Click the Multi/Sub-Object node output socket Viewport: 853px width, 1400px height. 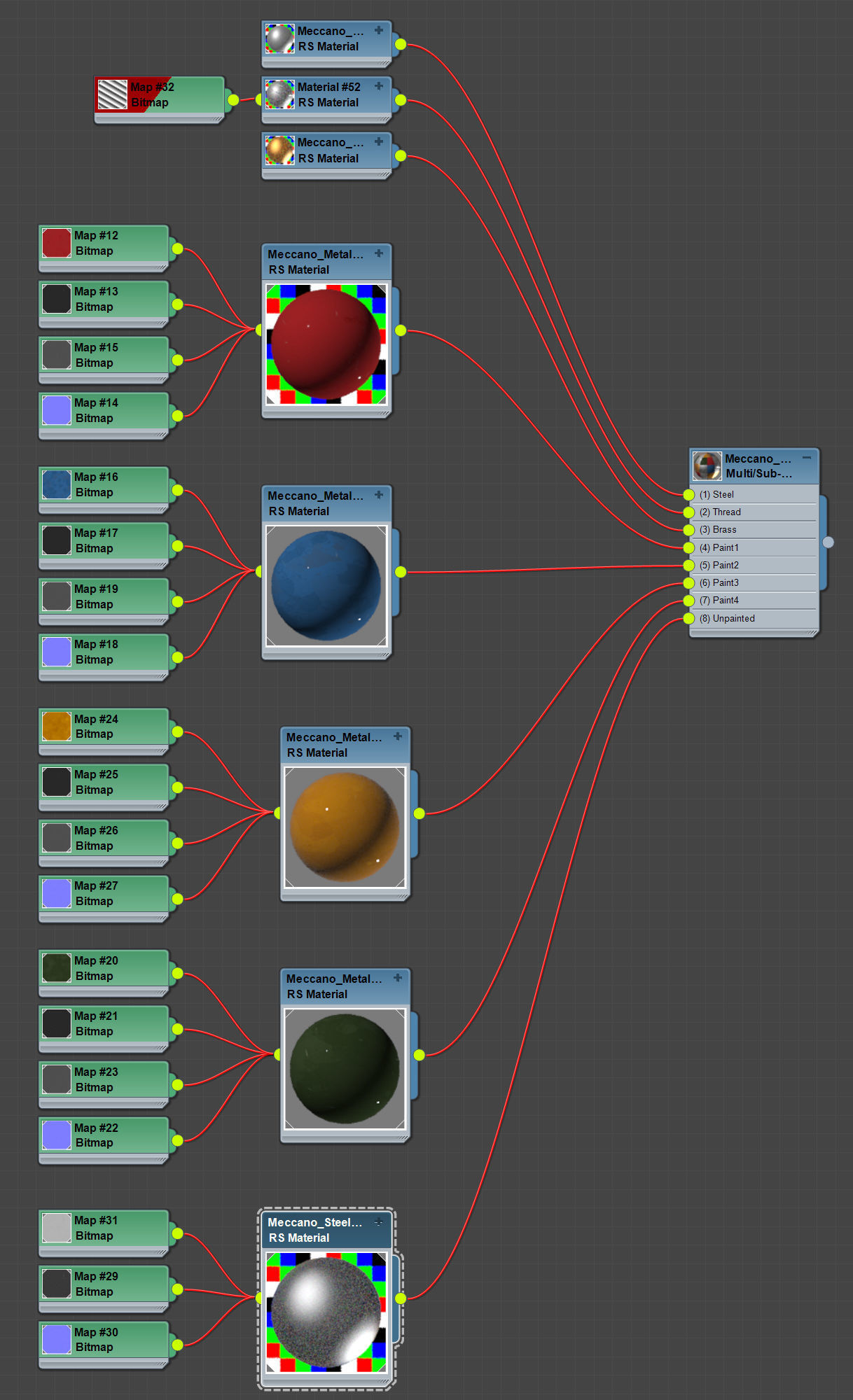(828, 542)
